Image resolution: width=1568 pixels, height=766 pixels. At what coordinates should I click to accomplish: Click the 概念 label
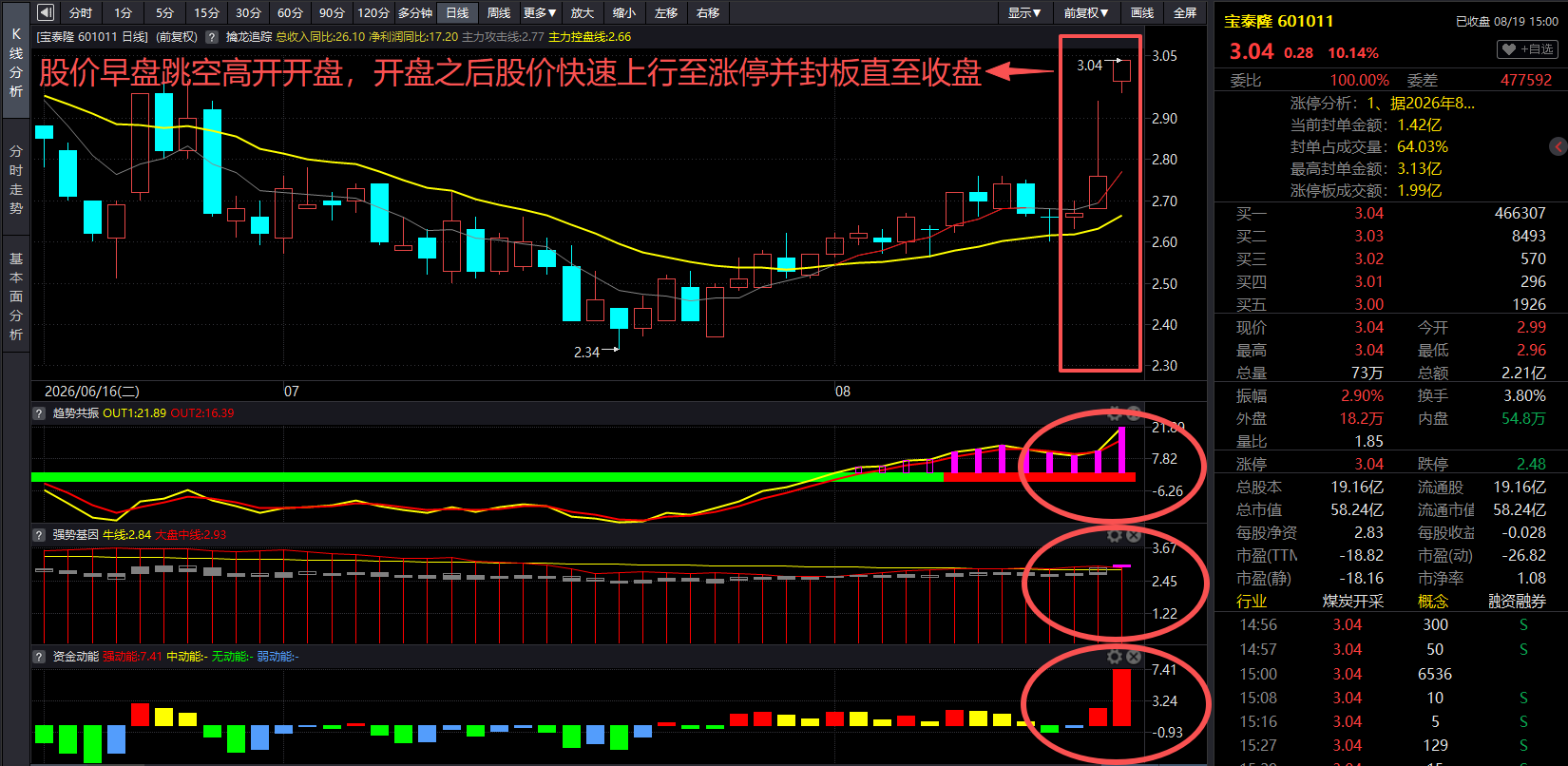(x=1433, y=602)
